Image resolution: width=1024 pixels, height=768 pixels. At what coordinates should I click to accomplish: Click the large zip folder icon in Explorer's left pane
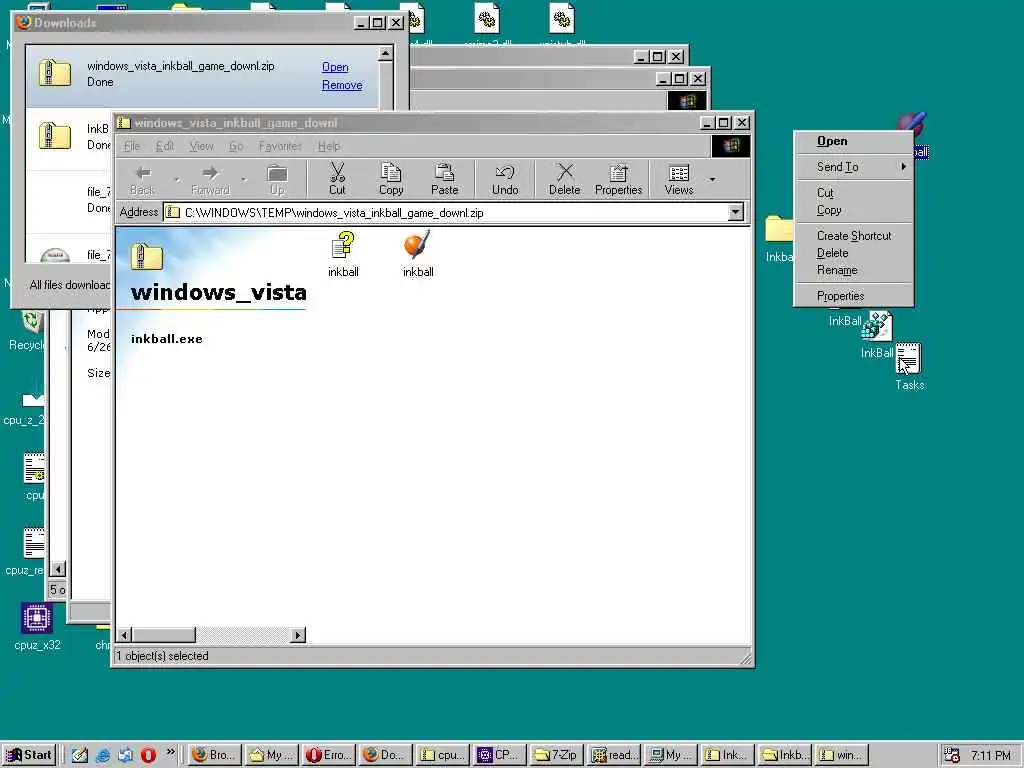point(146,256)
